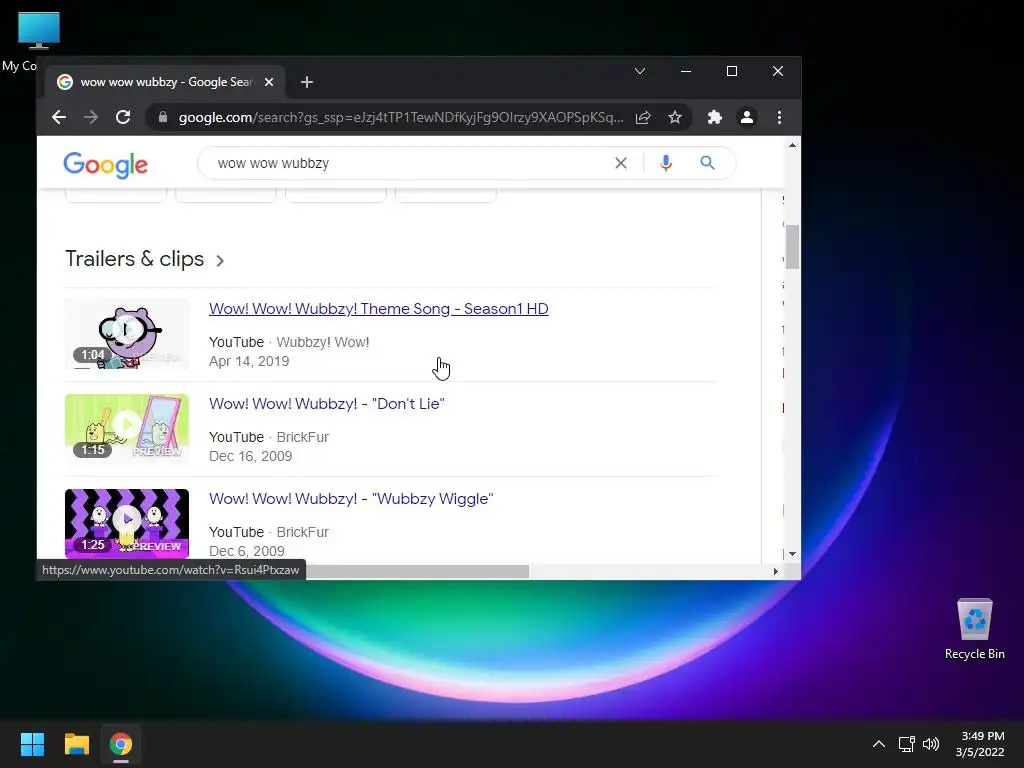1024x768 pixels.
Task: Click the Chrome address bar URL
Action: pyautogui.click(x=400, y=118)
